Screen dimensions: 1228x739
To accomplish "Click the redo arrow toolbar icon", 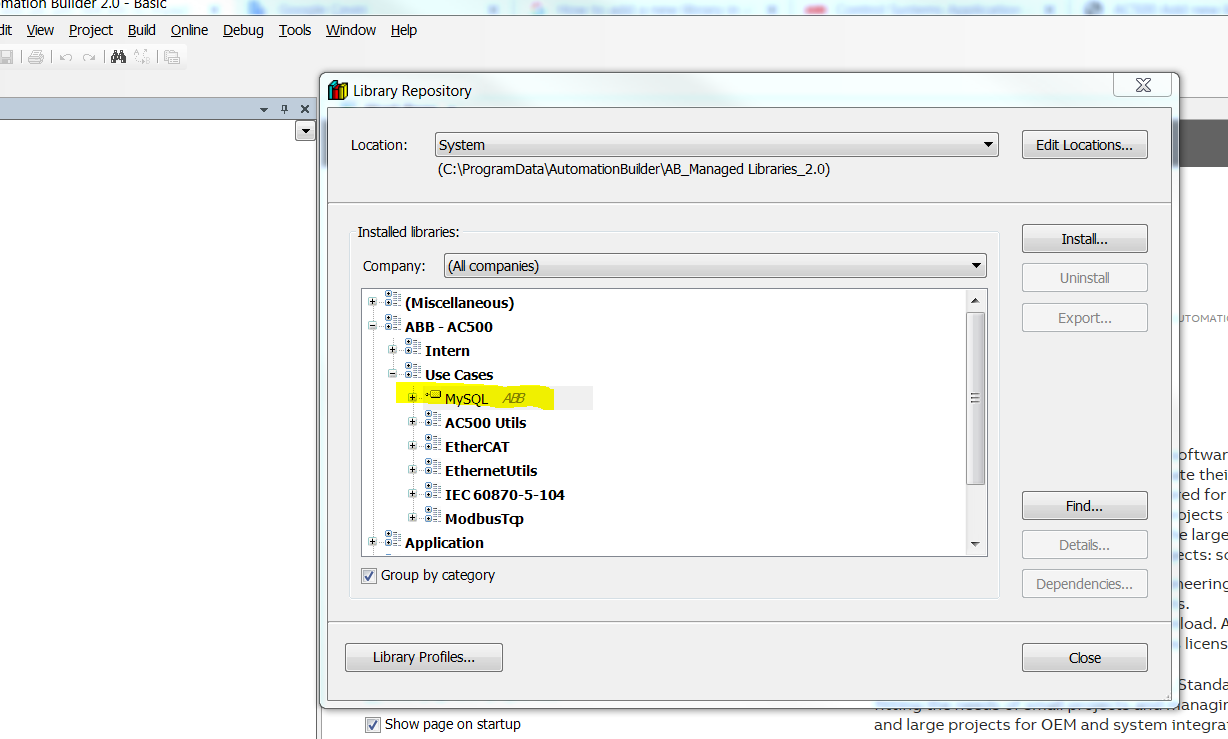I will coord(89,57).
